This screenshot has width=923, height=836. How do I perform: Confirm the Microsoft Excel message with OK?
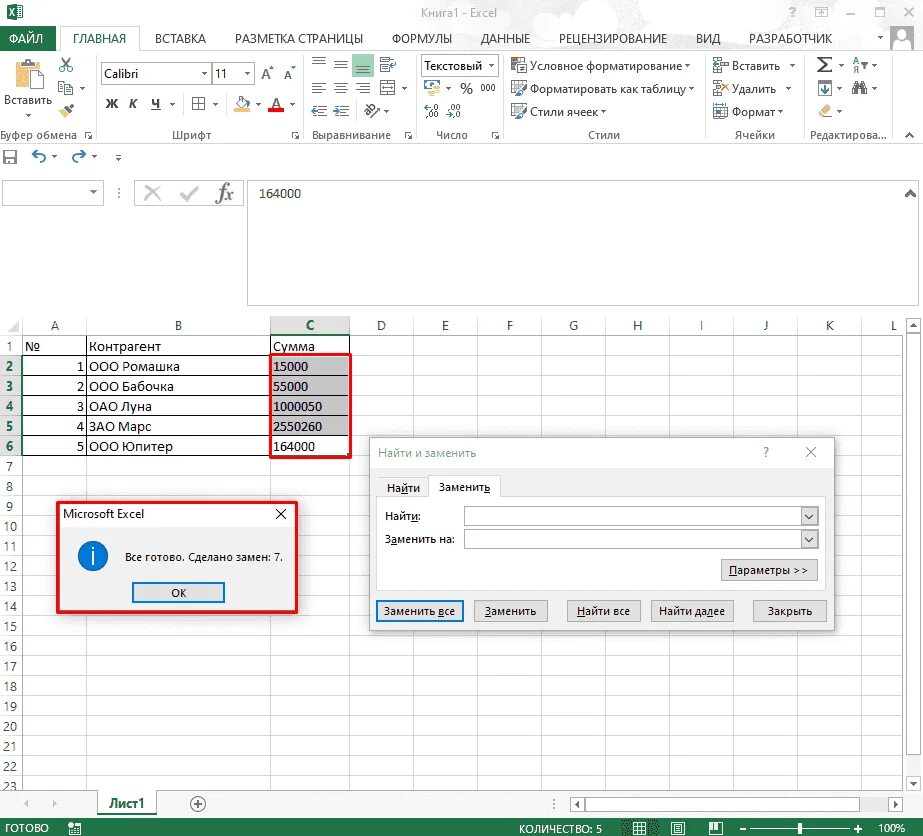point(178,593)
